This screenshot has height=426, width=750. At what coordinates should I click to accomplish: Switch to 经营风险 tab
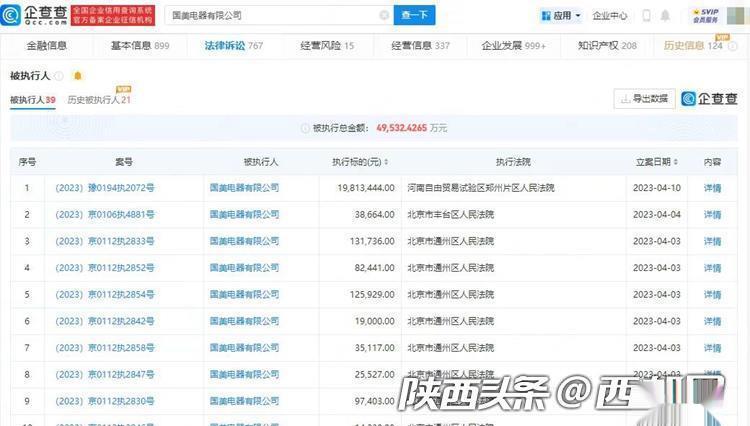(x=327, y=46)
